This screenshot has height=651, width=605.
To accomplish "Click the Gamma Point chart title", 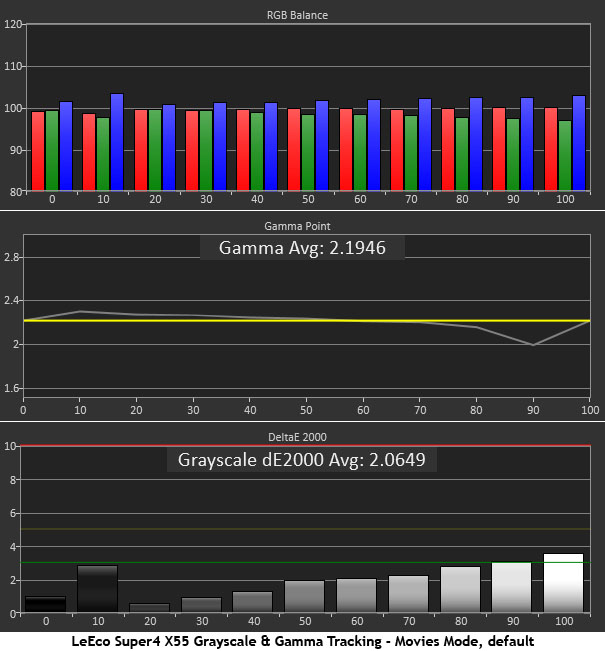I will point(302,227).
